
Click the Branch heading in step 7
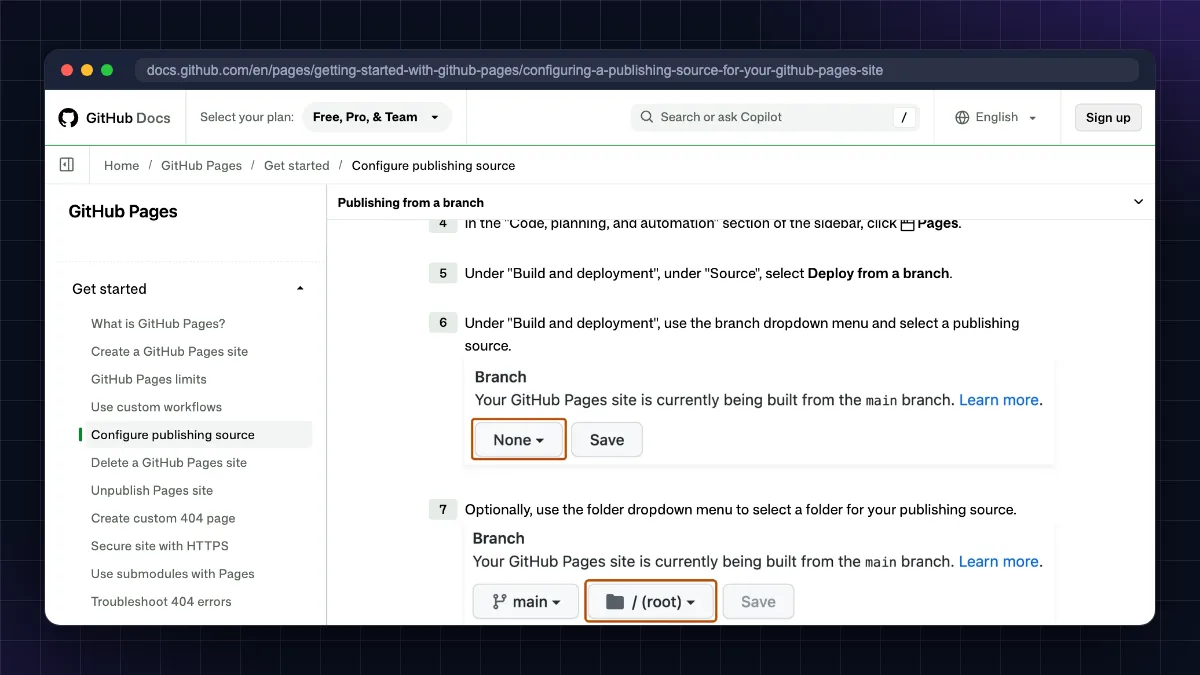coord(499,539)
